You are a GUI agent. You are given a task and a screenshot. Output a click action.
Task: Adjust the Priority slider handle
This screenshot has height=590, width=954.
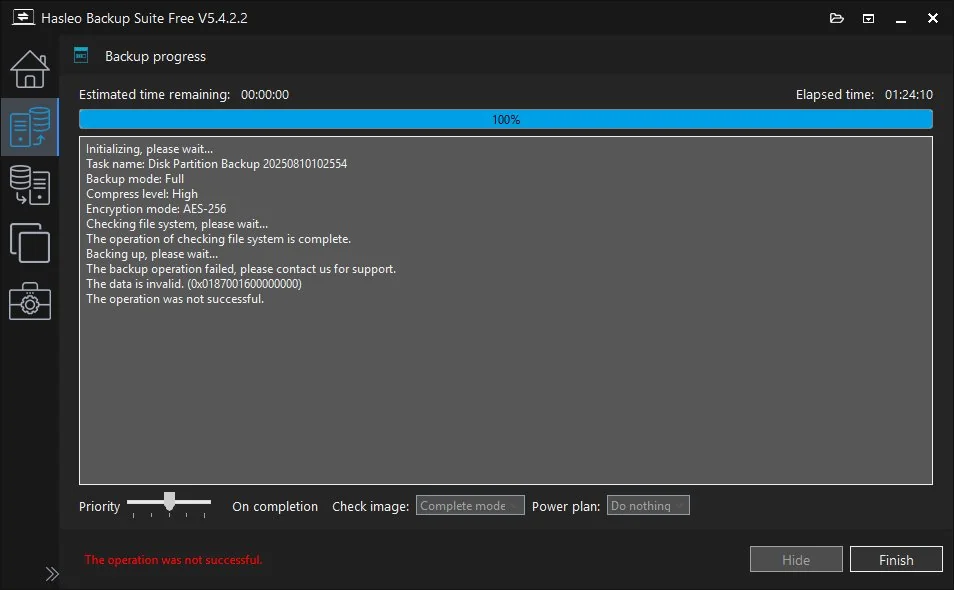(x=169, y=501)
